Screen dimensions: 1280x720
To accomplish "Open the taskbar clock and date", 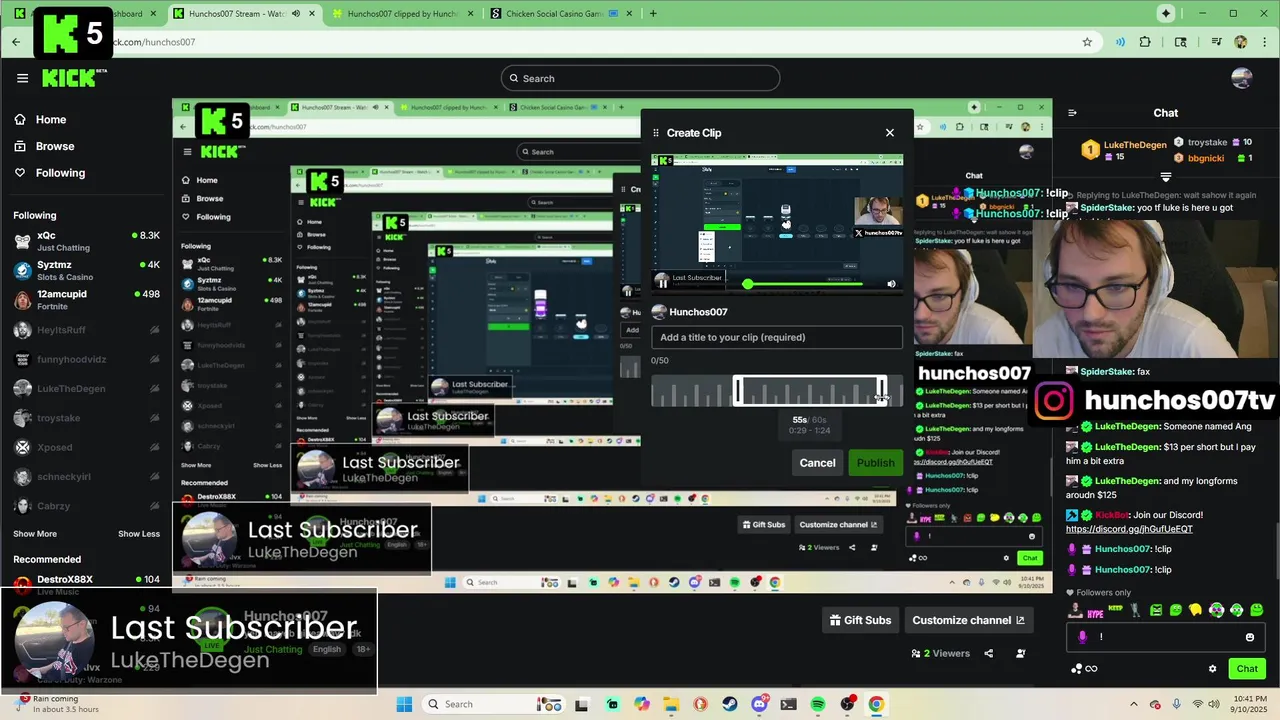I will (x=1249, y=704).
